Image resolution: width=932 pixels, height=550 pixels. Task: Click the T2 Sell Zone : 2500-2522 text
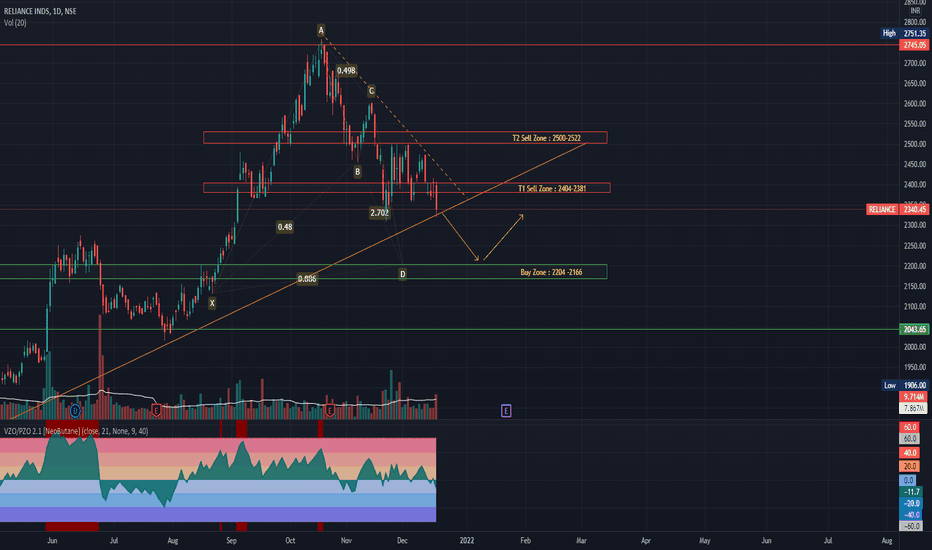546,138
